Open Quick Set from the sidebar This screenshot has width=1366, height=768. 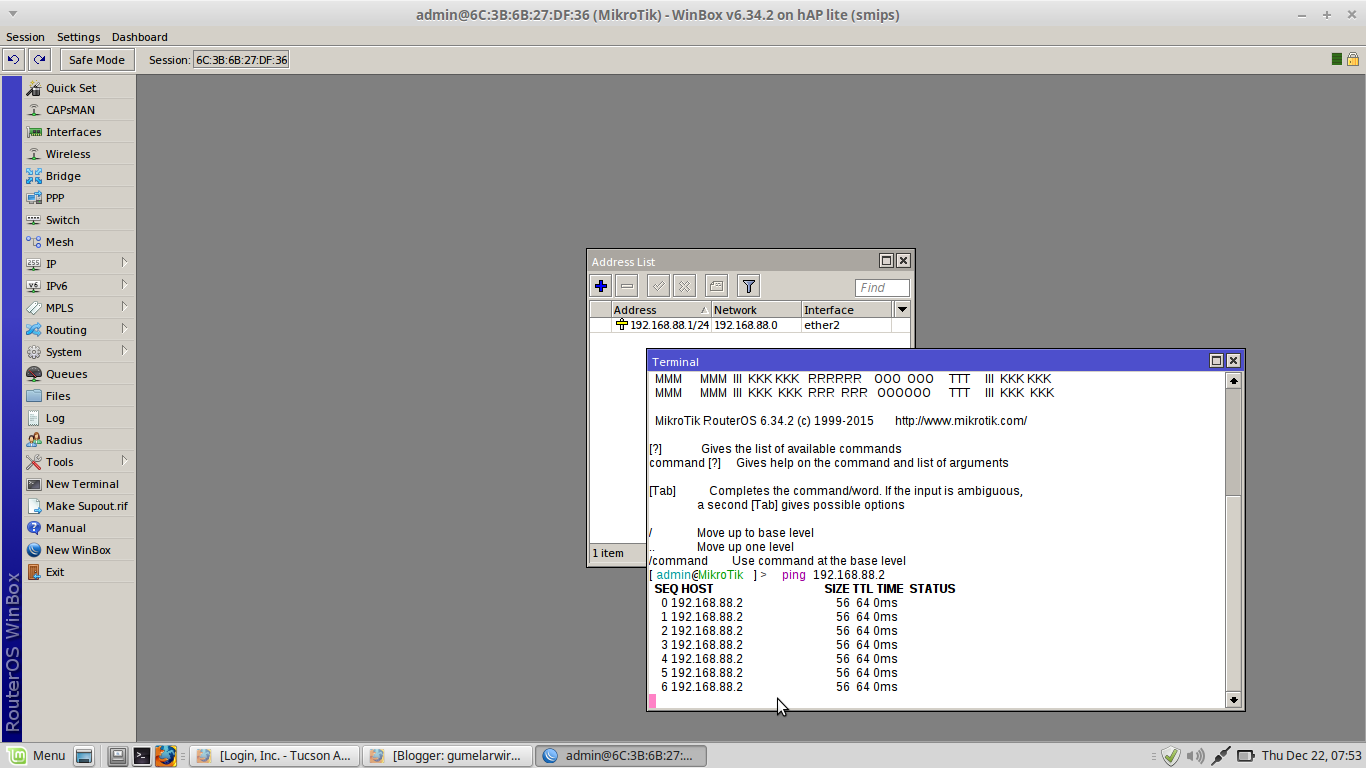coord(79,88)
